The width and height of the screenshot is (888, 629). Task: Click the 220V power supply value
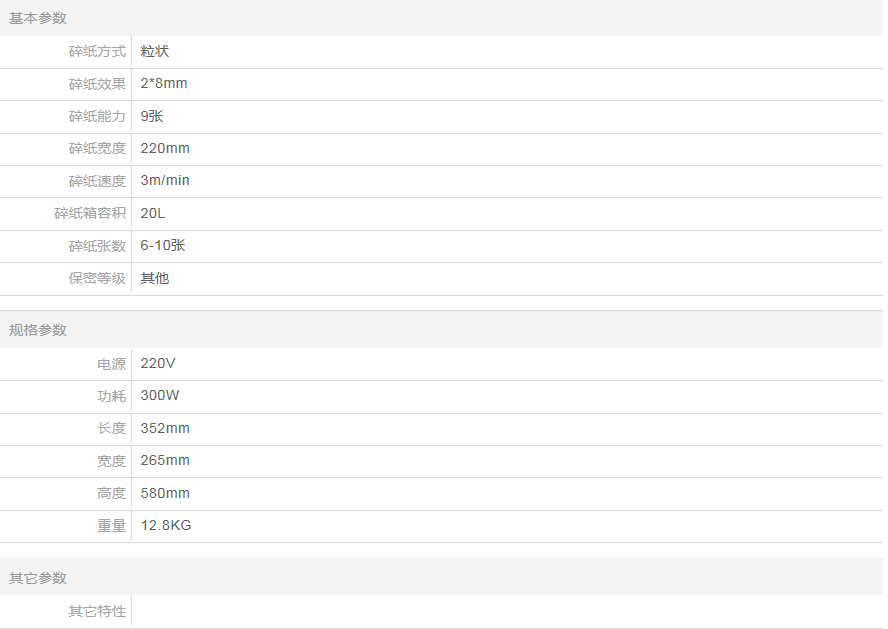(158, 363)
